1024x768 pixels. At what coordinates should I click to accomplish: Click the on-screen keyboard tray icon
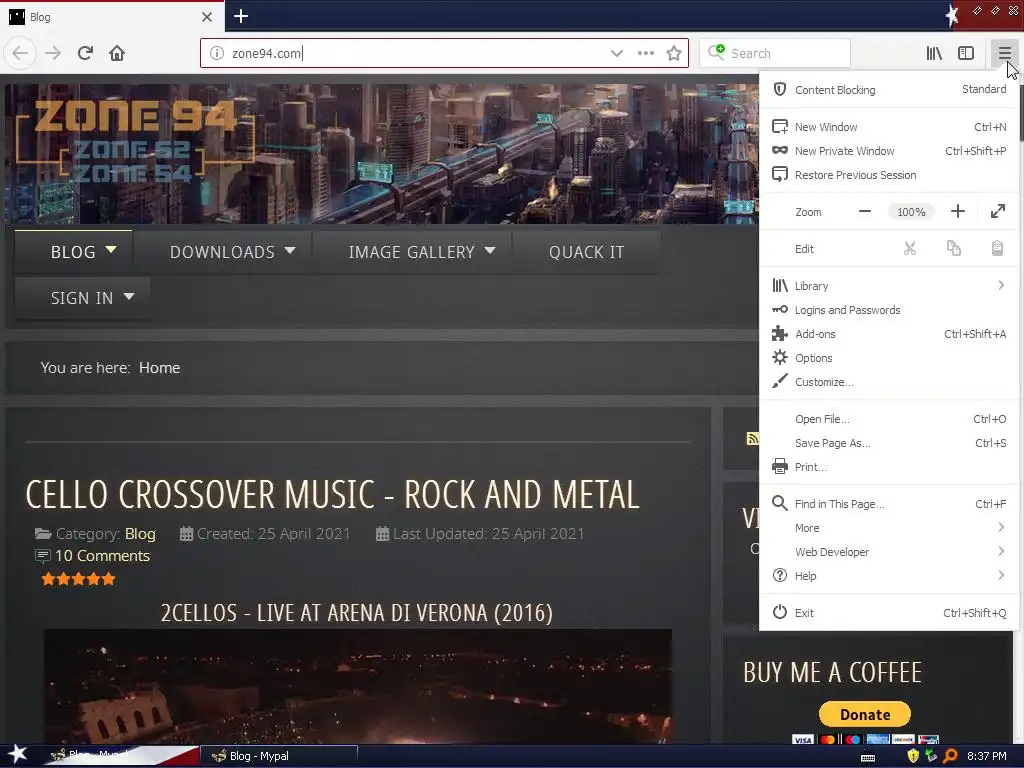[868, 757]
